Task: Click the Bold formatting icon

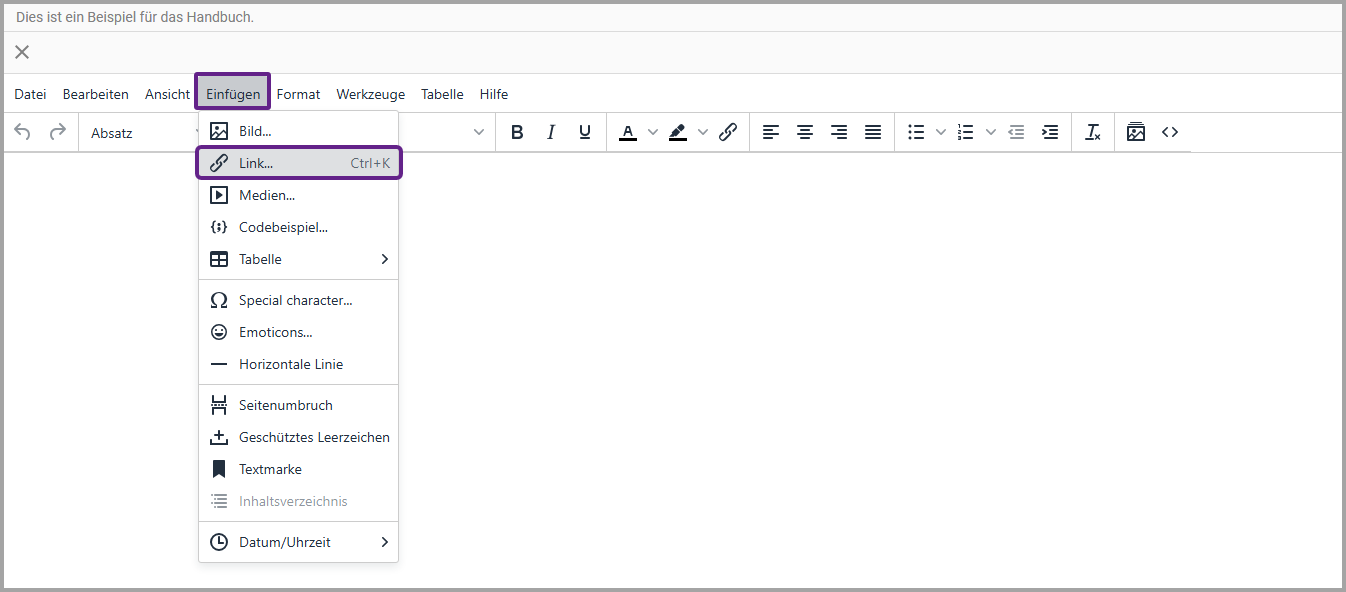Action: tap(517, 132)
